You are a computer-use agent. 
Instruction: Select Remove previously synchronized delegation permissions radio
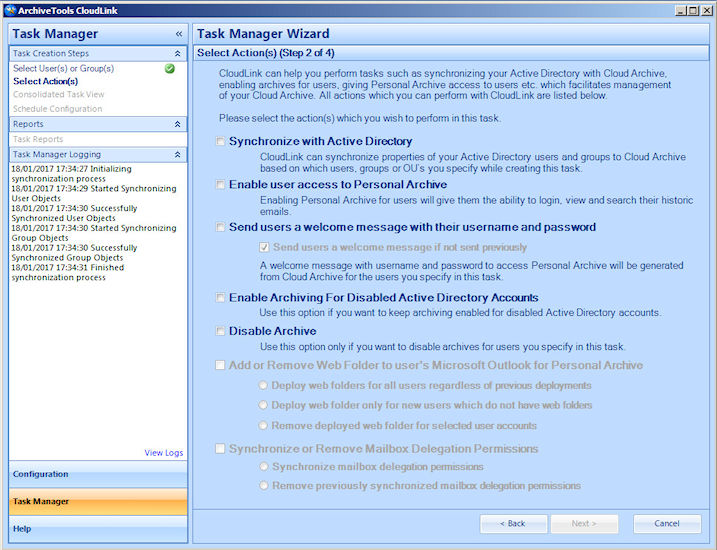264,486
